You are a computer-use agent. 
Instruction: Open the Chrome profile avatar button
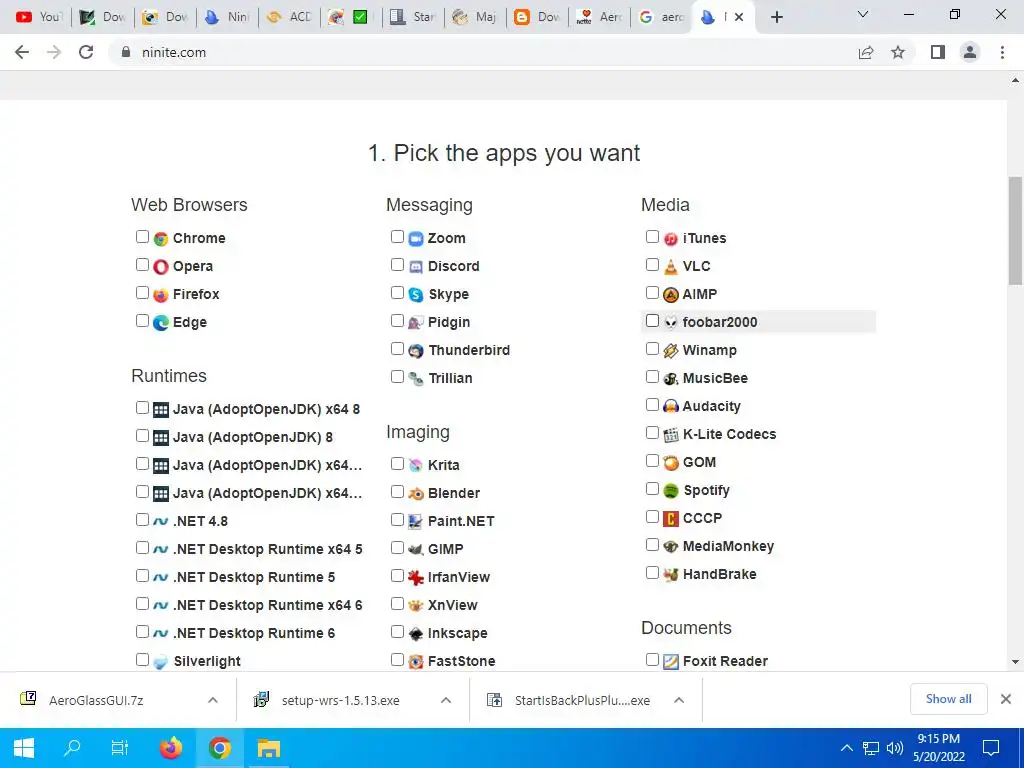(x=970, y=52)
